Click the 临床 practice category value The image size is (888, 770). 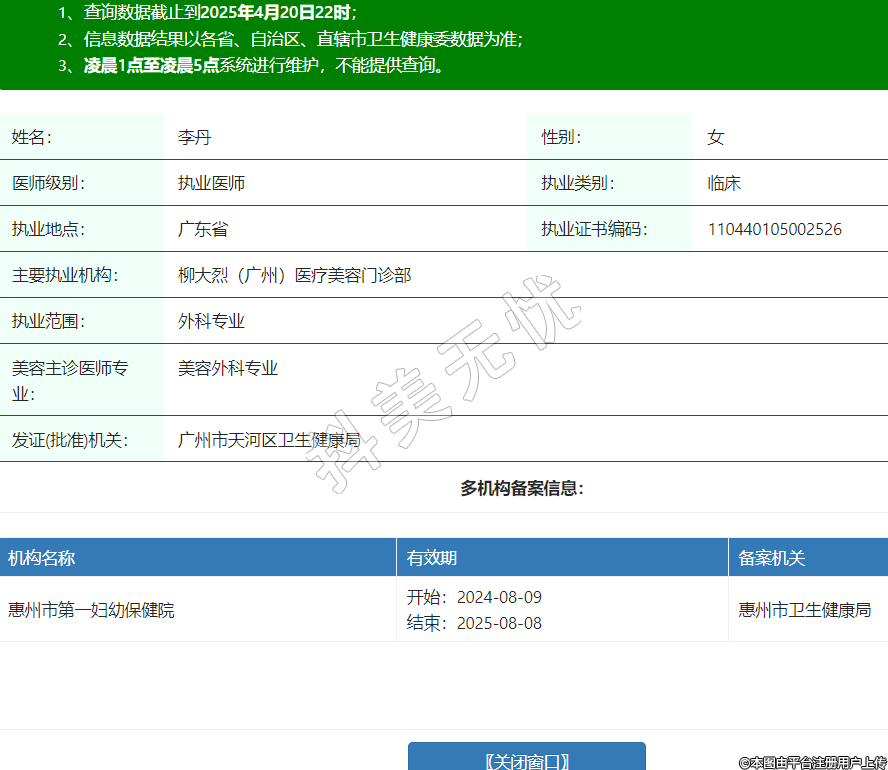click(x=724, y=183)
